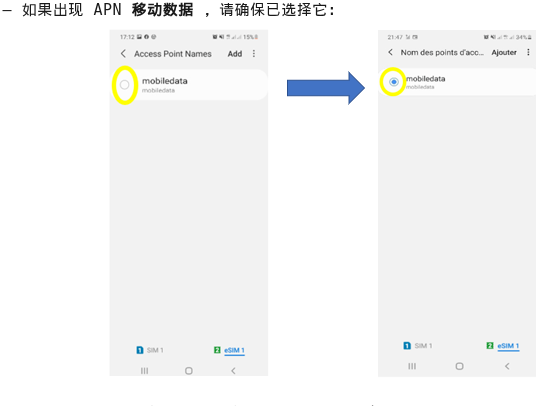
Task: Tap Ajouter button in right phone
Action: pos(504,53)
